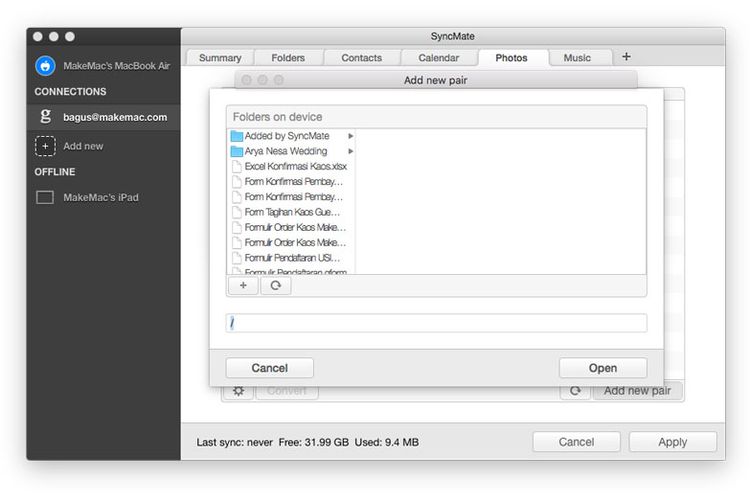Viewport: 750px width, 500px height.
Task: Click the Add new pair dialog title
Action: tap(435, 80)
